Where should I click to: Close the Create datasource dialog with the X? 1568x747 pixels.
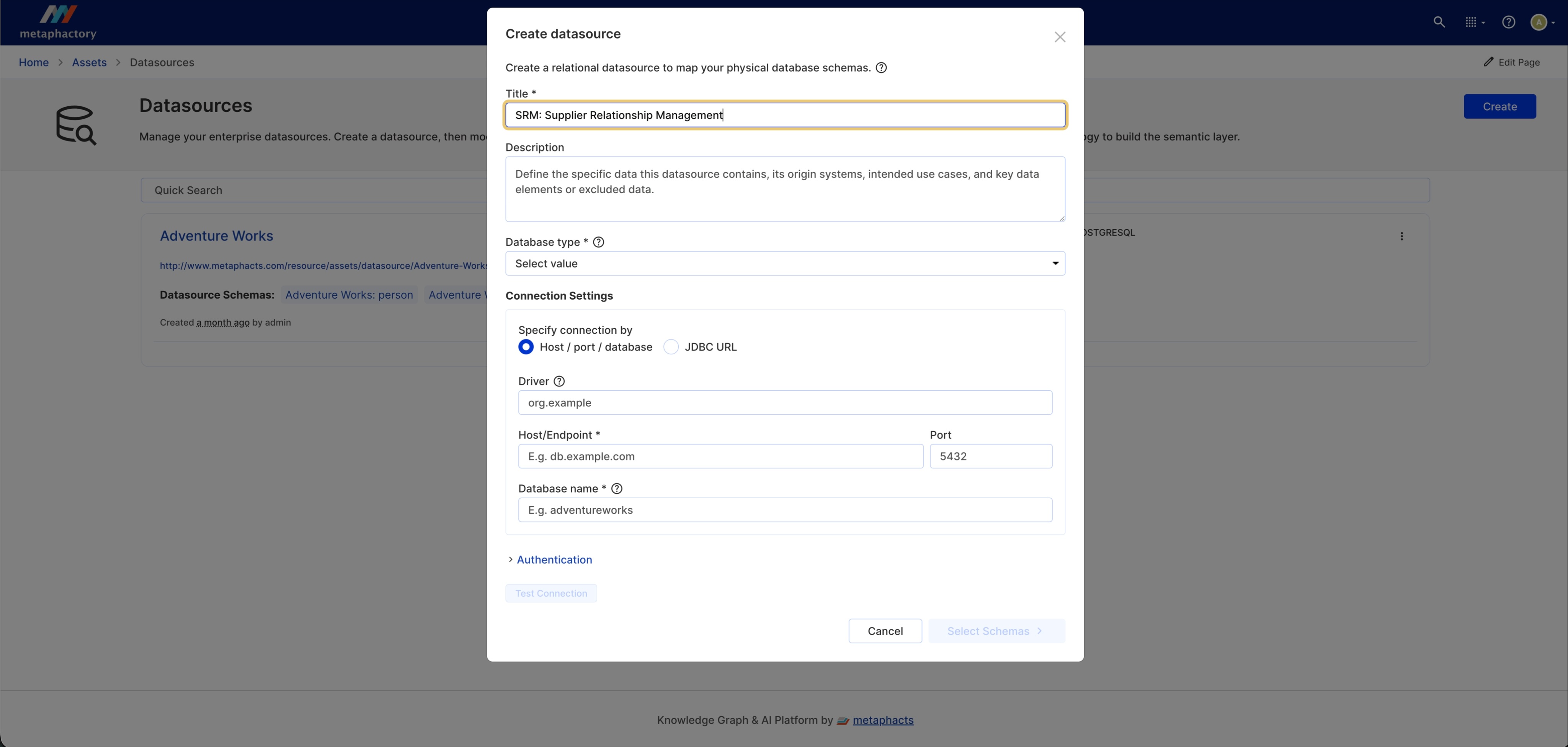[1060, 37]
